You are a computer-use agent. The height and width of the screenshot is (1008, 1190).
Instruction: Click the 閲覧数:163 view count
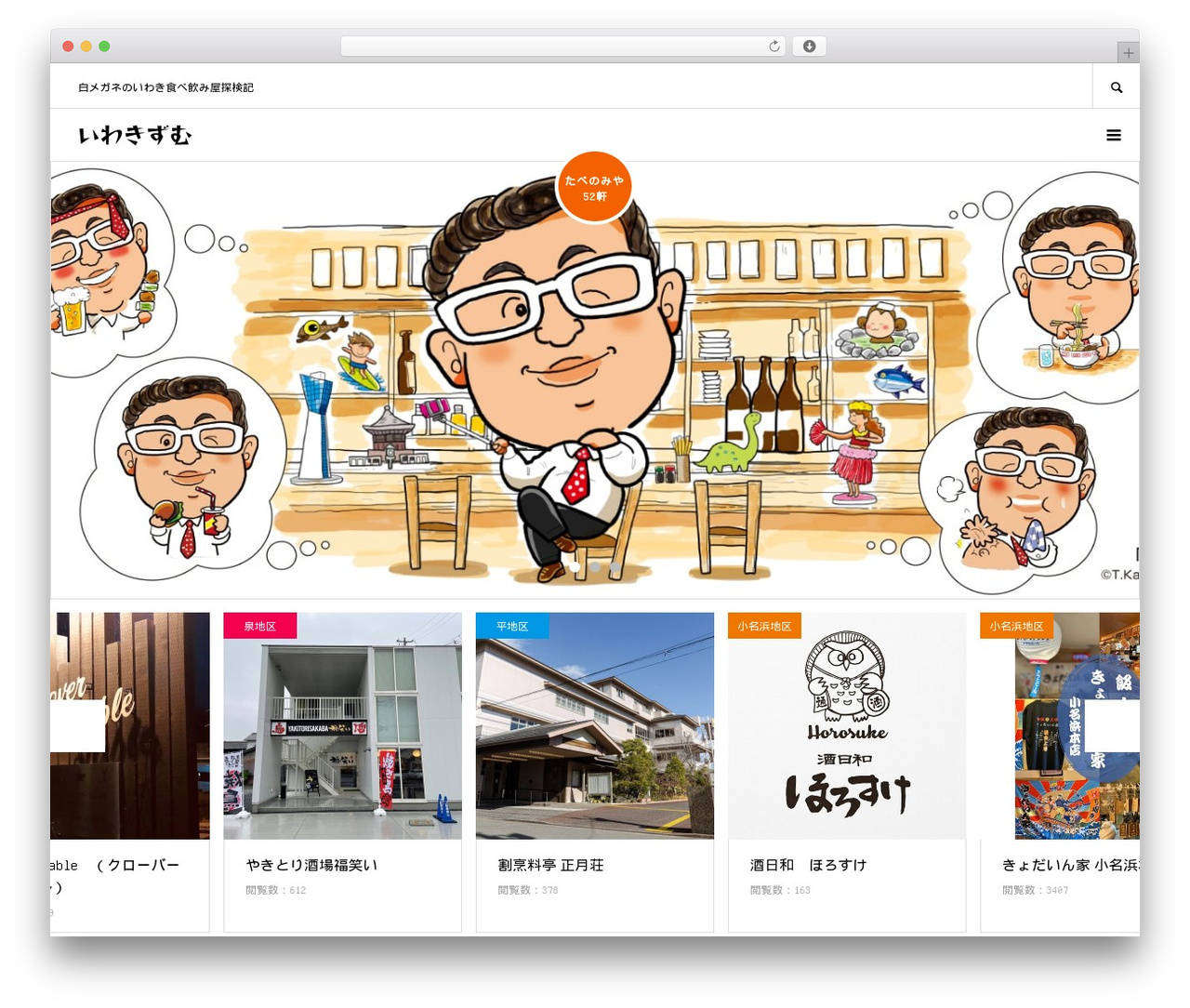pyautogui.click(x=780, y=890)
